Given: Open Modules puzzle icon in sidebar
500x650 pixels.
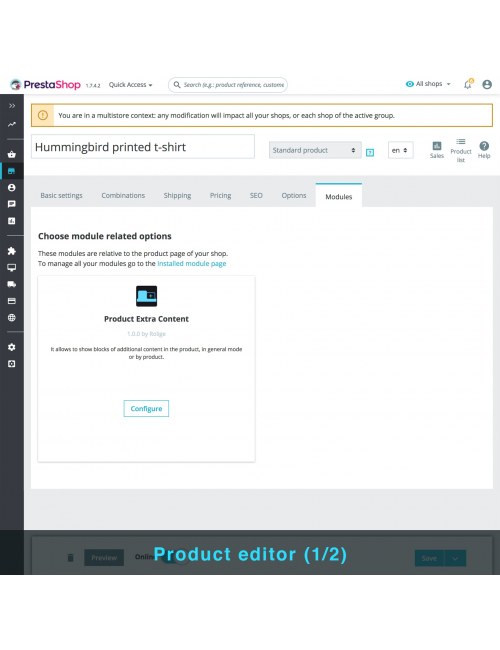Looking at the screenshot, I should 12,251.
